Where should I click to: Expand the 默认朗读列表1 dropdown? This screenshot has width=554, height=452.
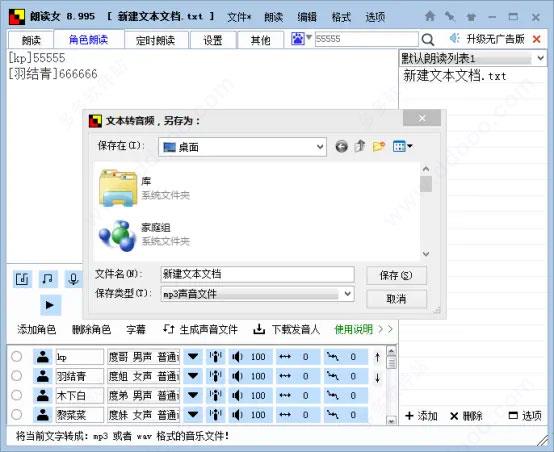click(x=541, y=58)
